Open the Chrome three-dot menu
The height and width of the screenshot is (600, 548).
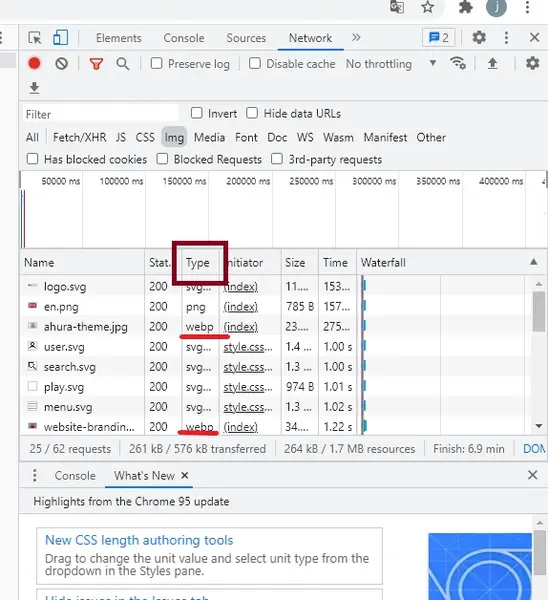click(x=527, y=7)
